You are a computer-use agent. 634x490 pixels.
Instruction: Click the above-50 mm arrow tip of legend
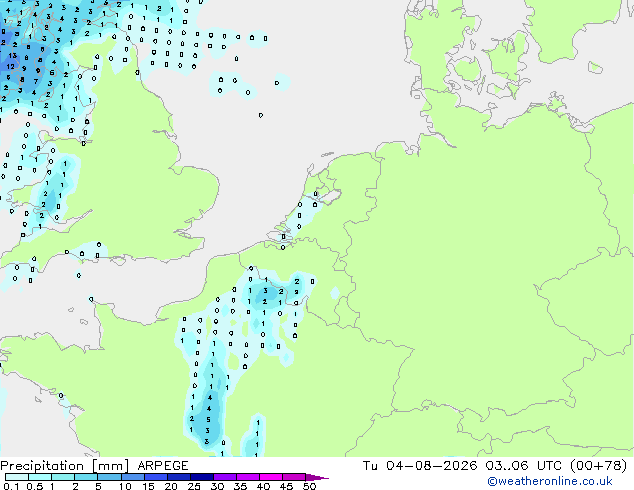317,477
